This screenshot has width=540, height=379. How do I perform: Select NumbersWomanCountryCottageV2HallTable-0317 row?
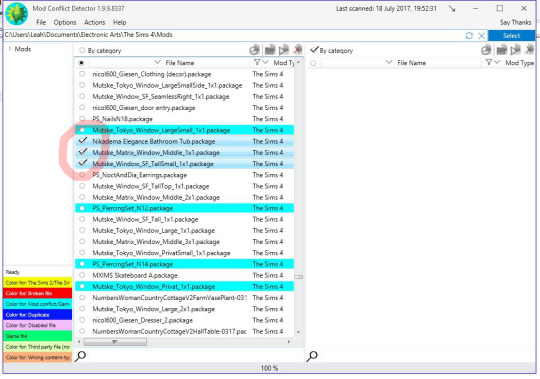tap(185, 331)
